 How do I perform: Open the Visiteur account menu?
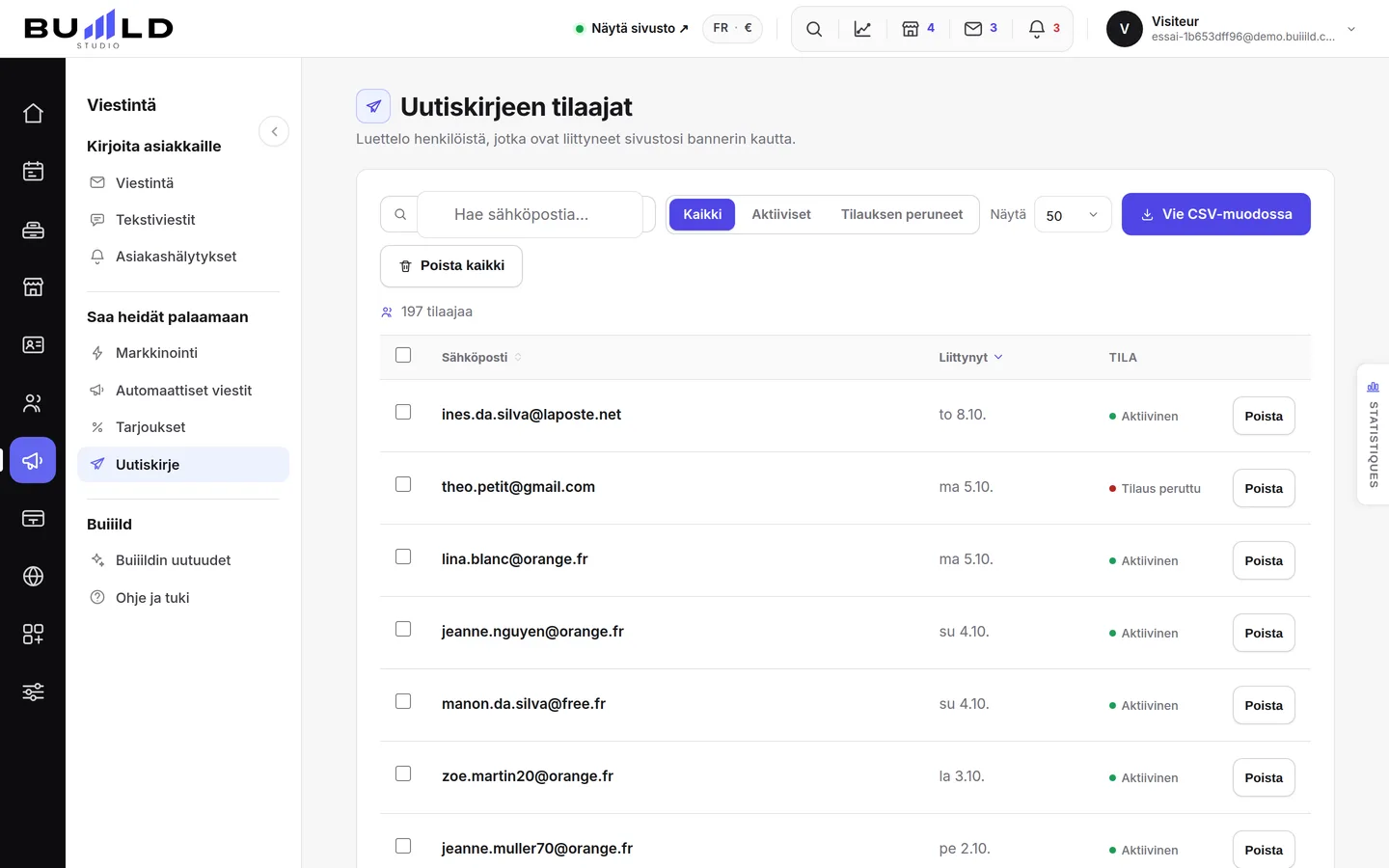click(x=1232, y=29)
